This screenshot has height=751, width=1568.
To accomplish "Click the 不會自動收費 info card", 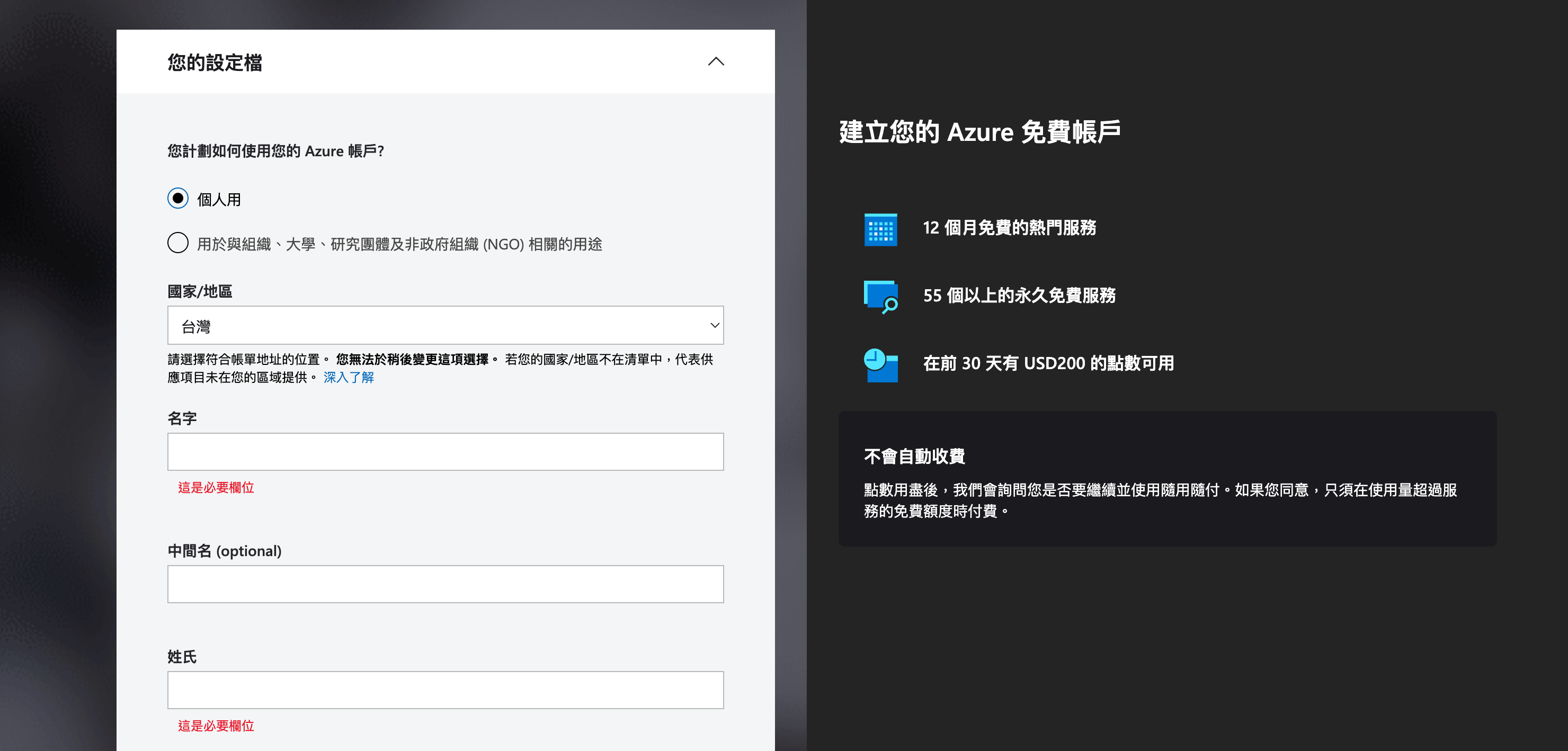I will coord(1166,478).
